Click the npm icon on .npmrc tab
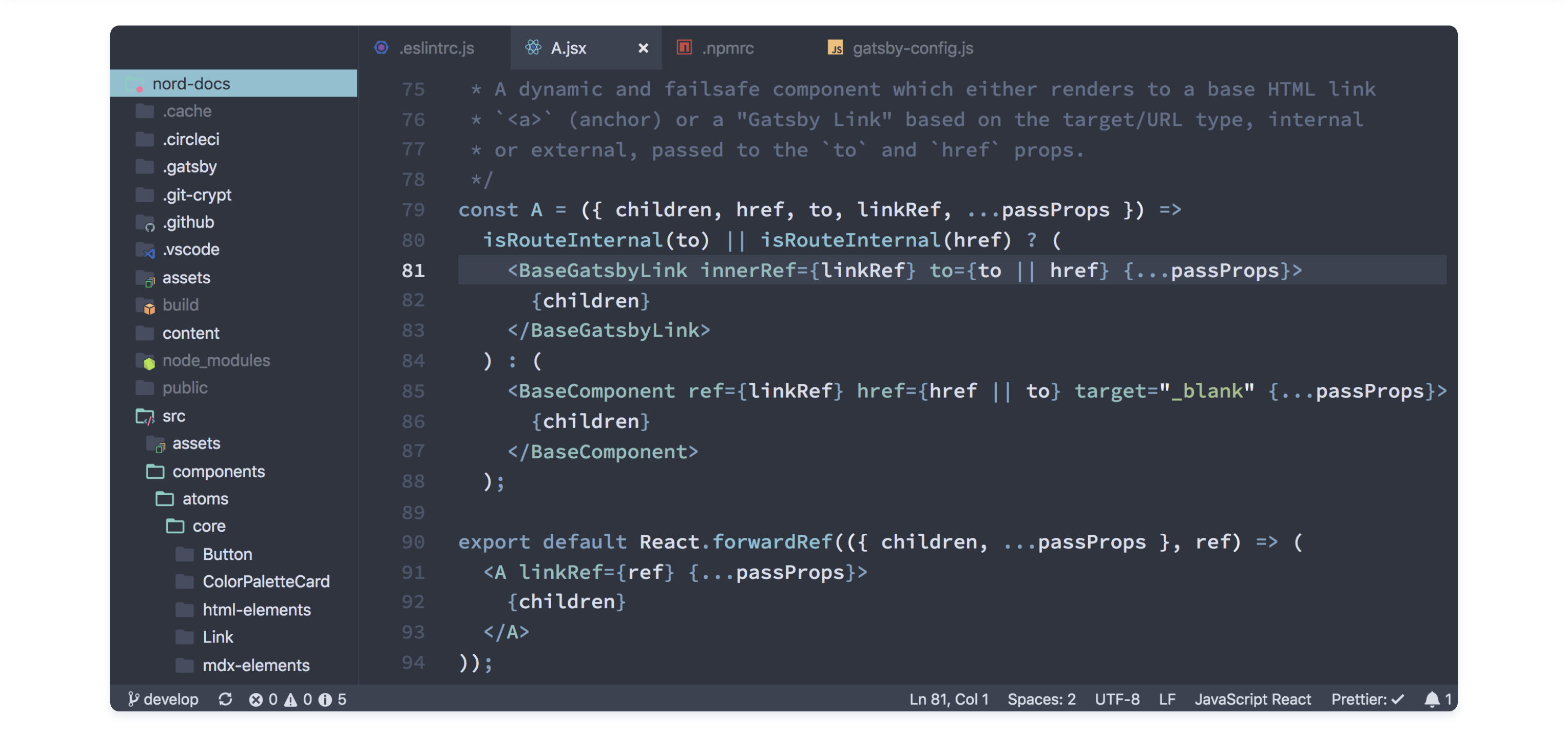1568x741 pixels. tap(684, 47)
